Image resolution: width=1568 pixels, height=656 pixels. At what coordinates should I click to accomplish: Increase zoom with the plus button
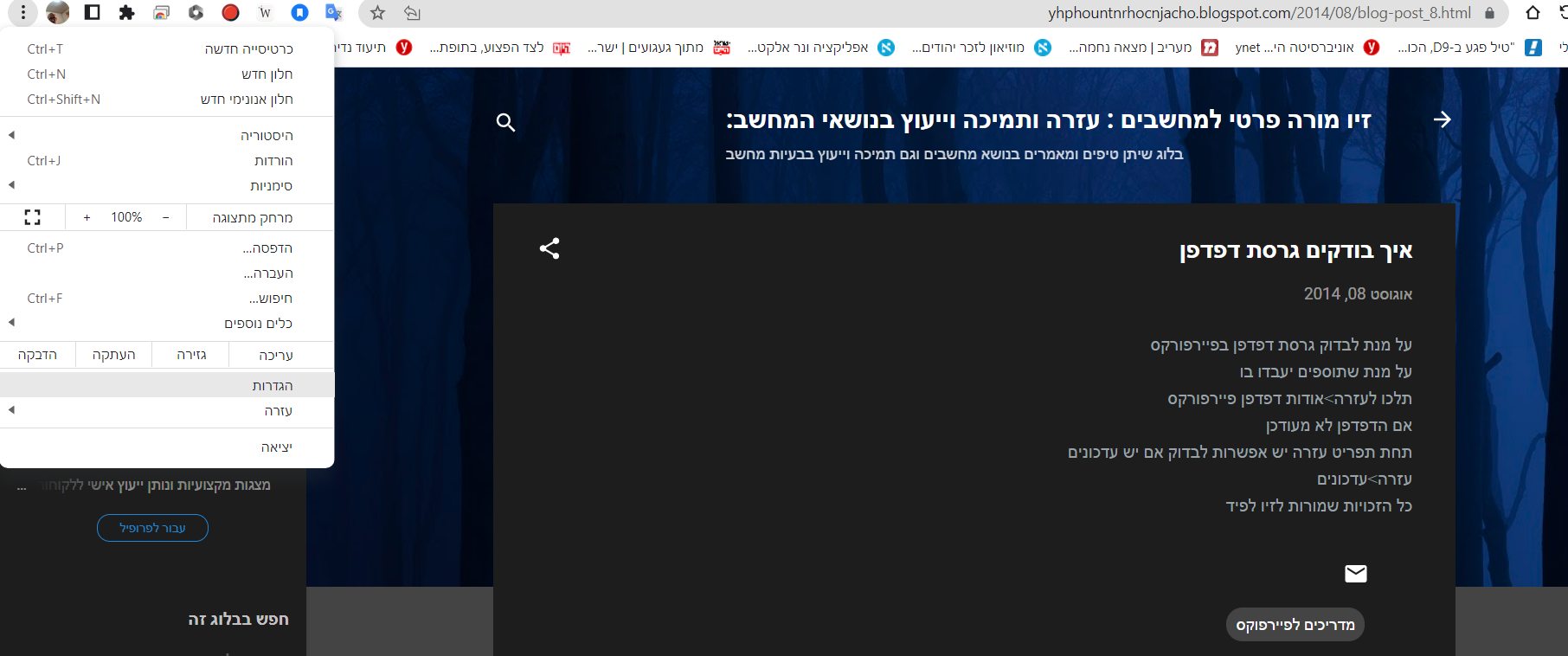(87, 217)
